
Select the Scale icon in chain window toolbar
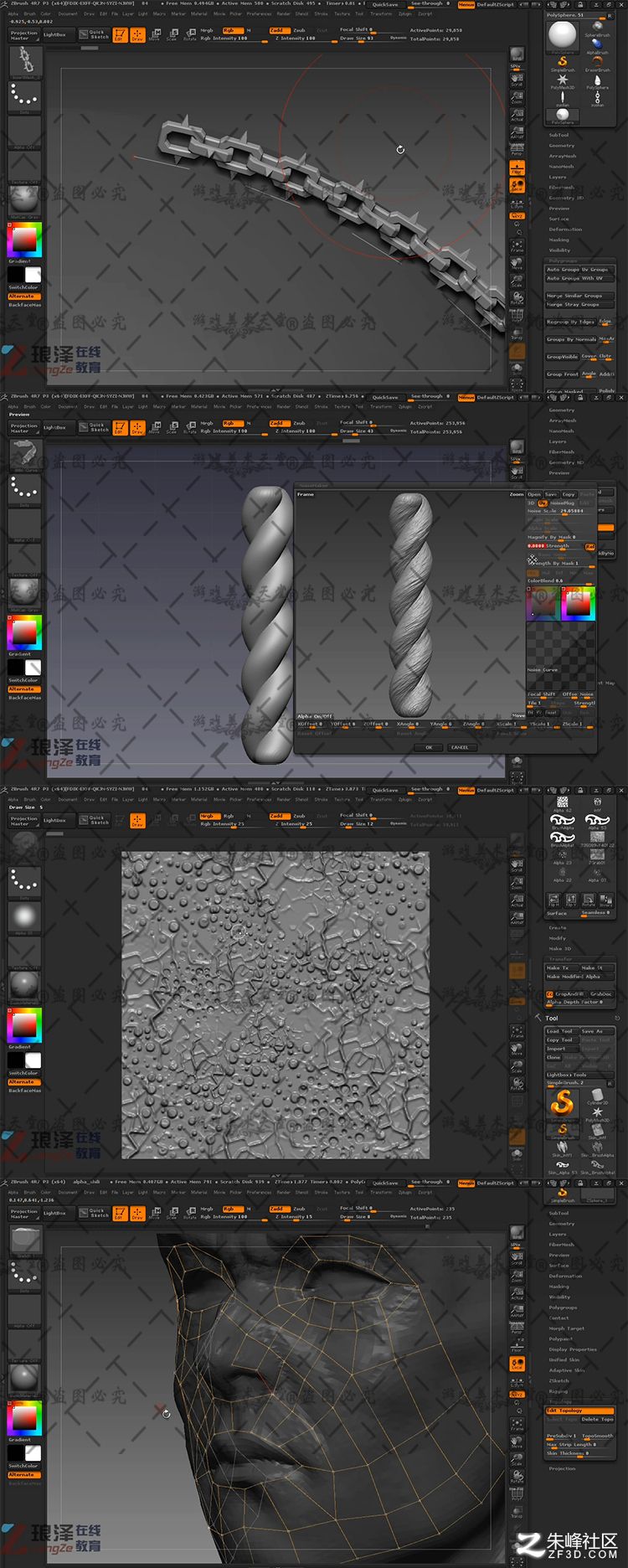[x=172, y=34]
